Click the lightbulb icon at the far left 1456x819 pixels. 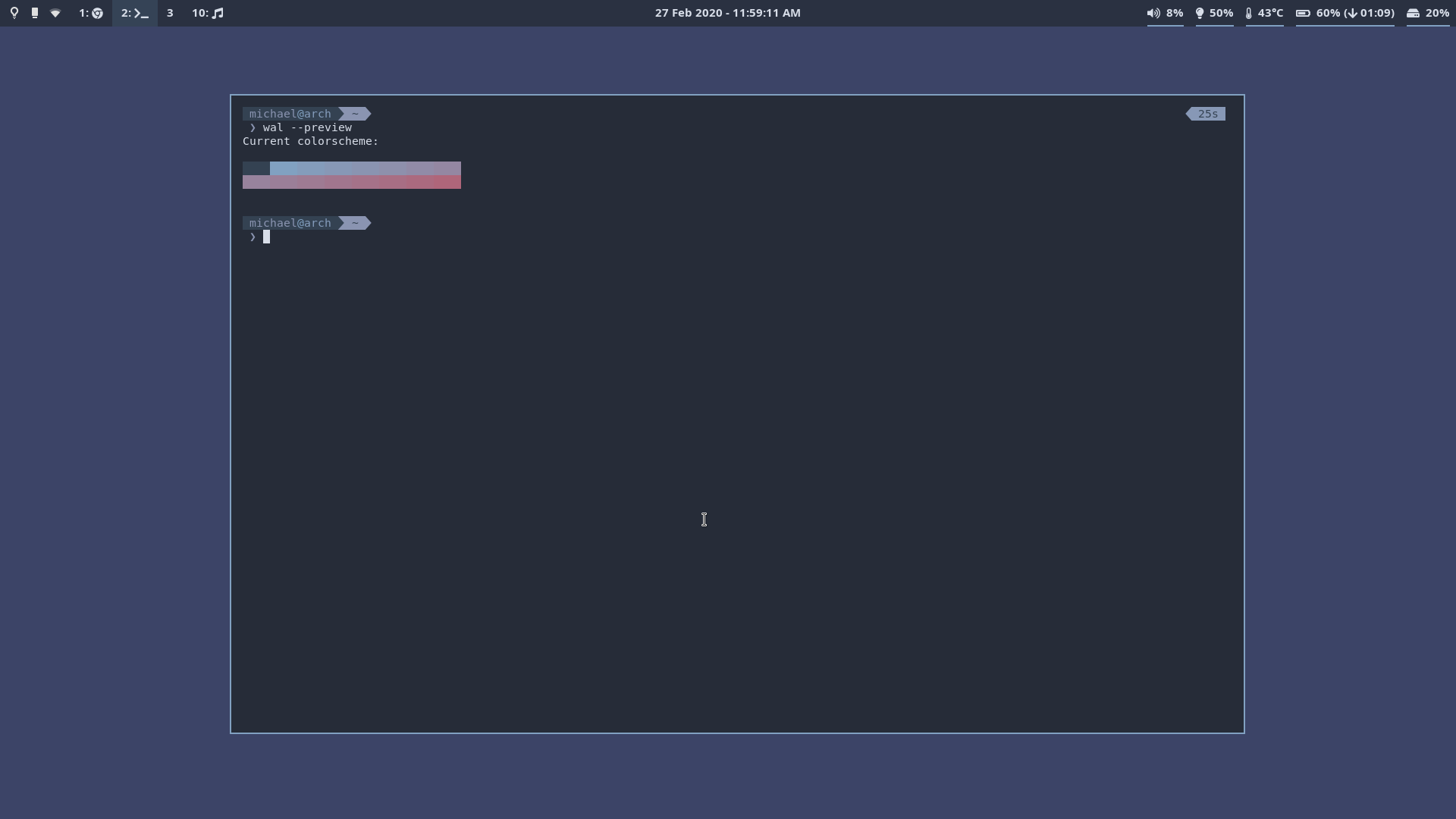14,13
